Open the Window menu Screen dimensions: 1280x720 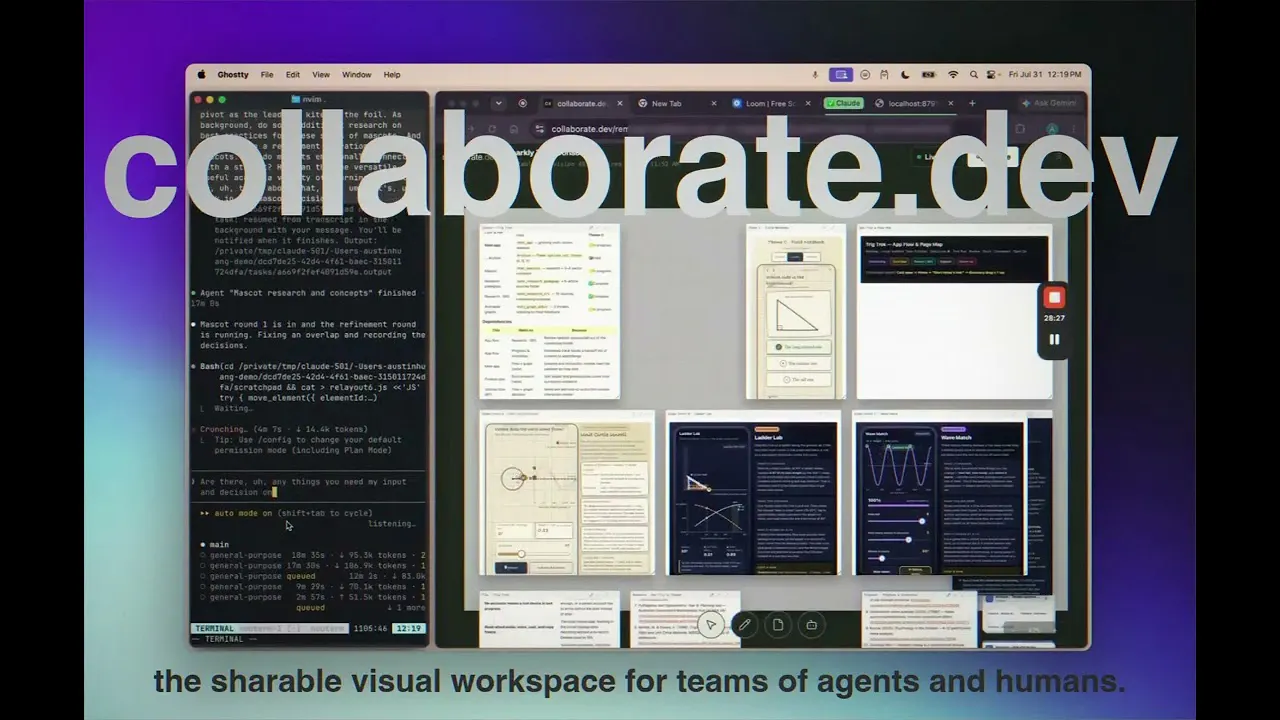[x=357, y=75]
